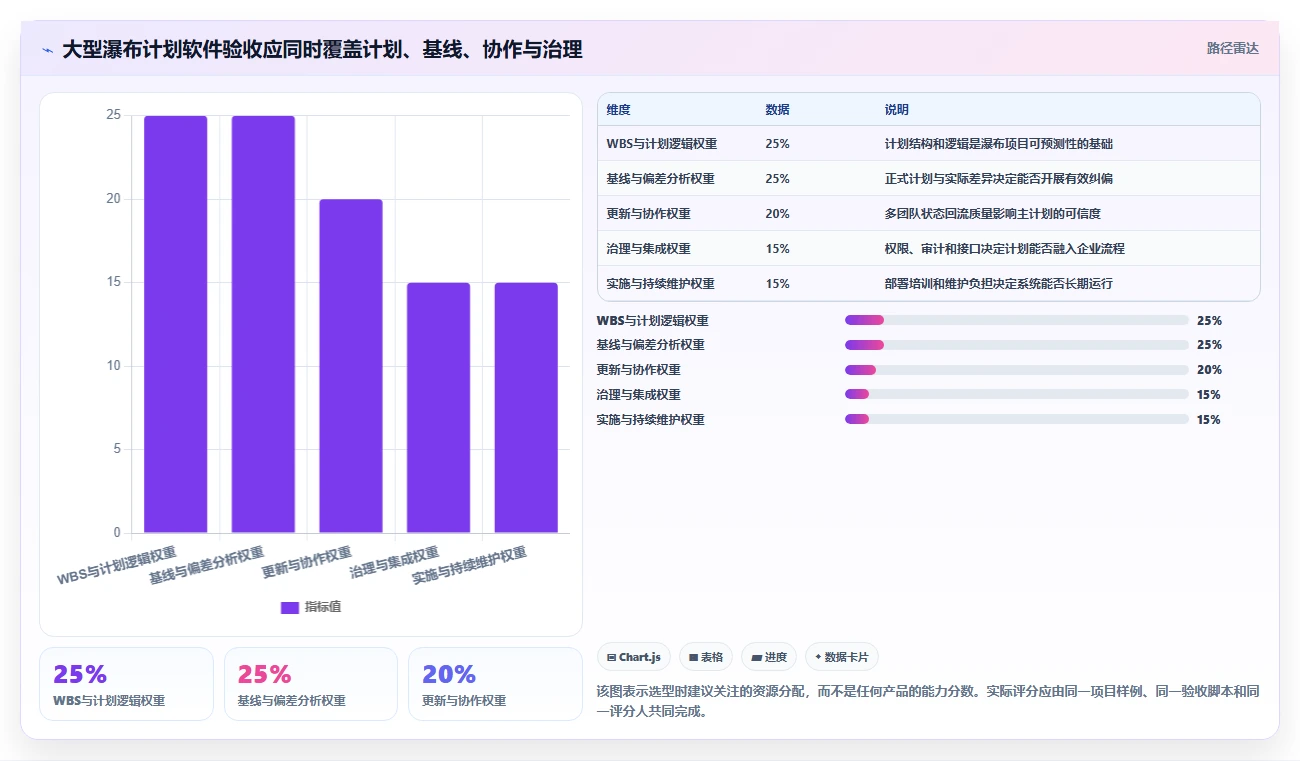The width and height of the screenshot is (1300, 761).
Task: Click the y-axis value 10
Action: [113, 366]
